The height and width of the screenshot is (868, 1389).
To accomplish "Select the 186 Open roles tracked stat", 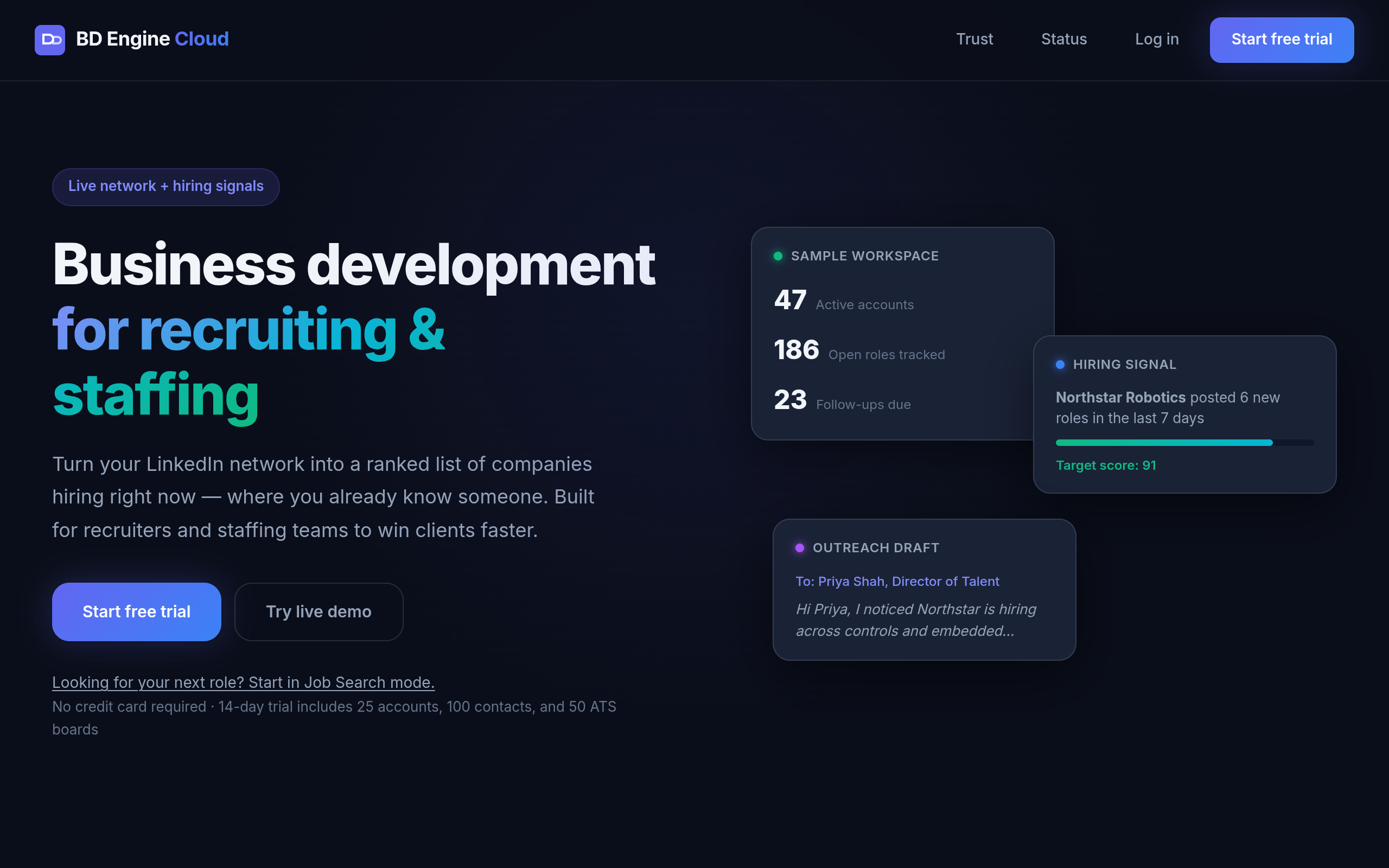I will (859, 350).
